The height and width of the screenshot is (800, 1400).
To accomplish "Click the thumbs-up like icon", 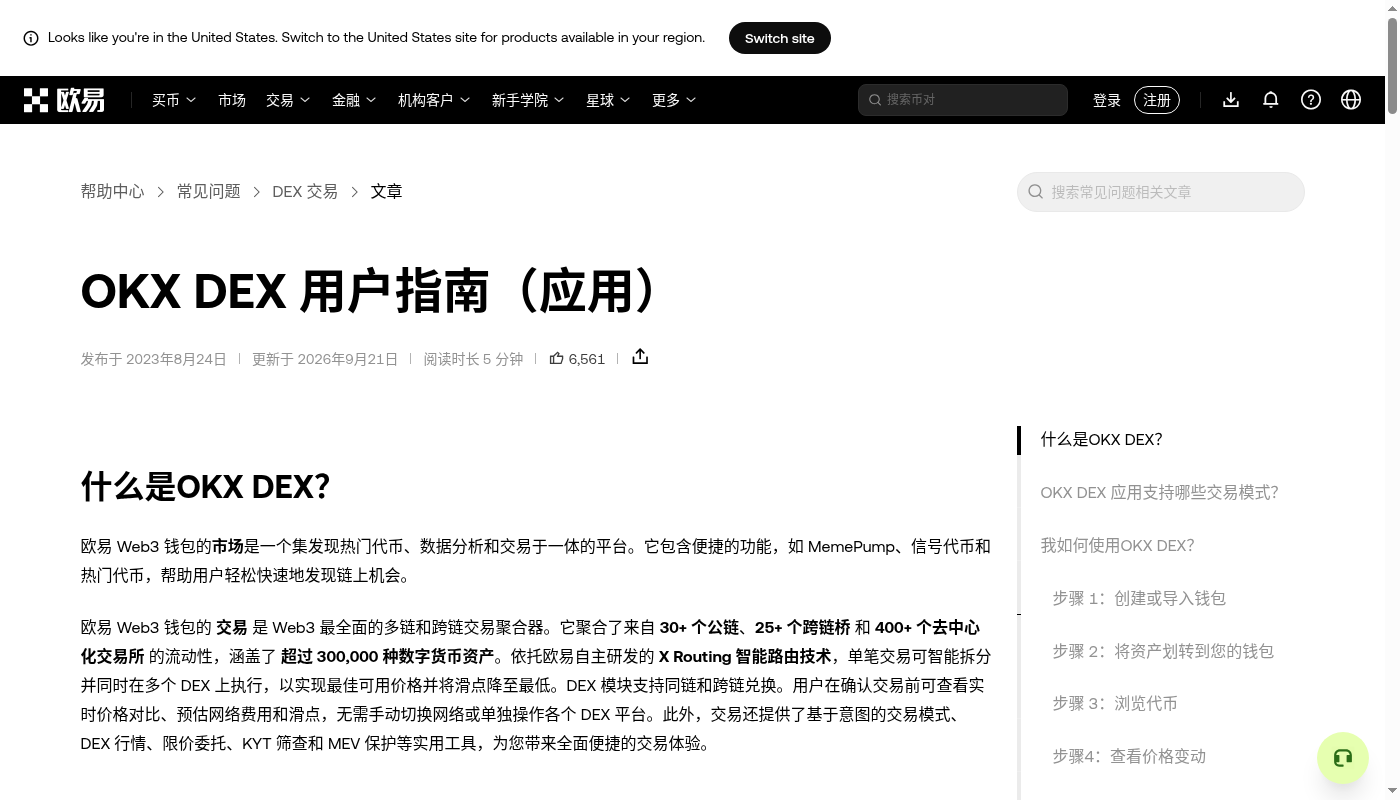I will pyautogui.click(x=557, y=358).
